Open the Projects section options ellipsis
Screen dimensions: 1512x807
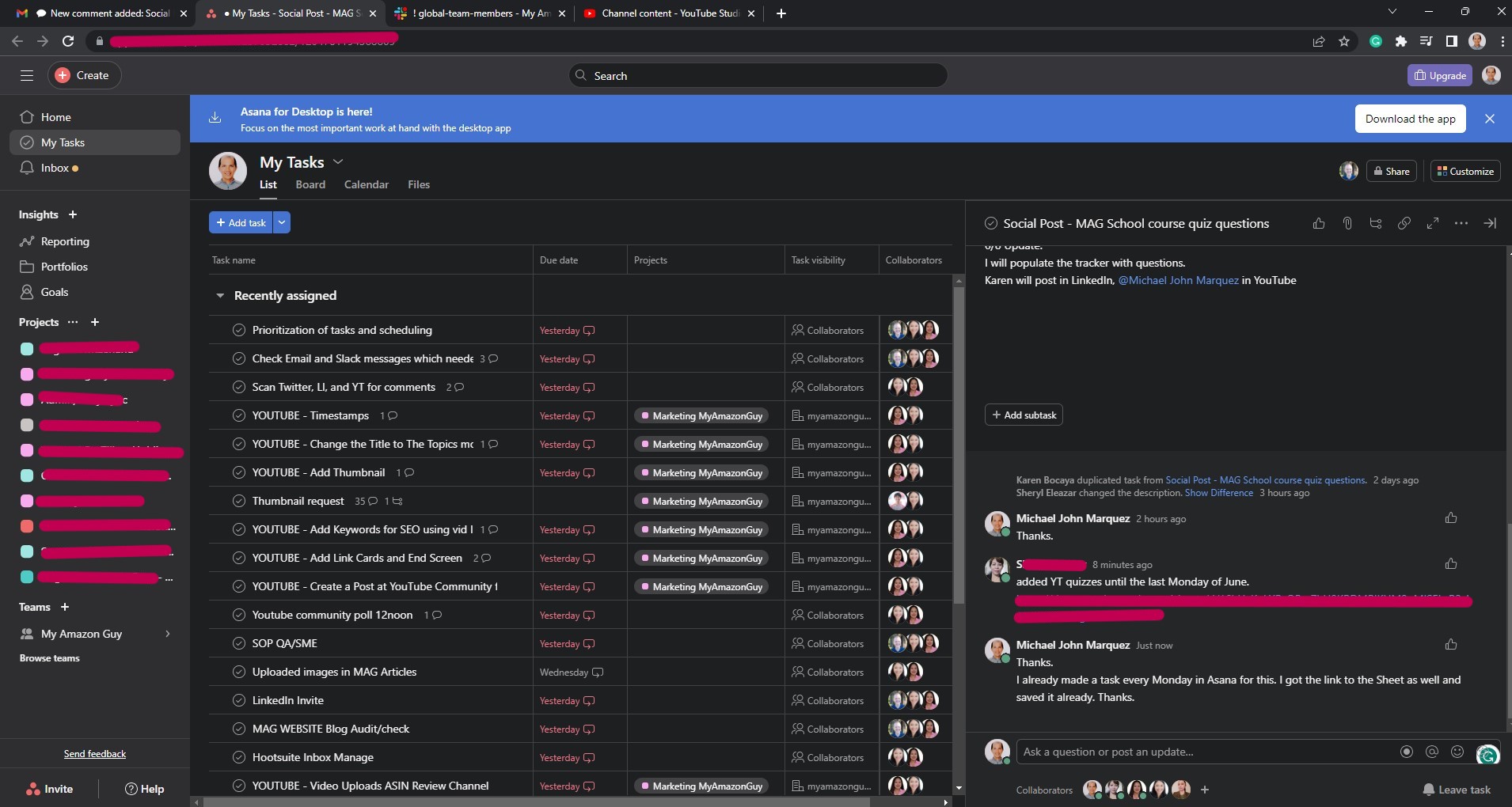[x=73, y=322]
